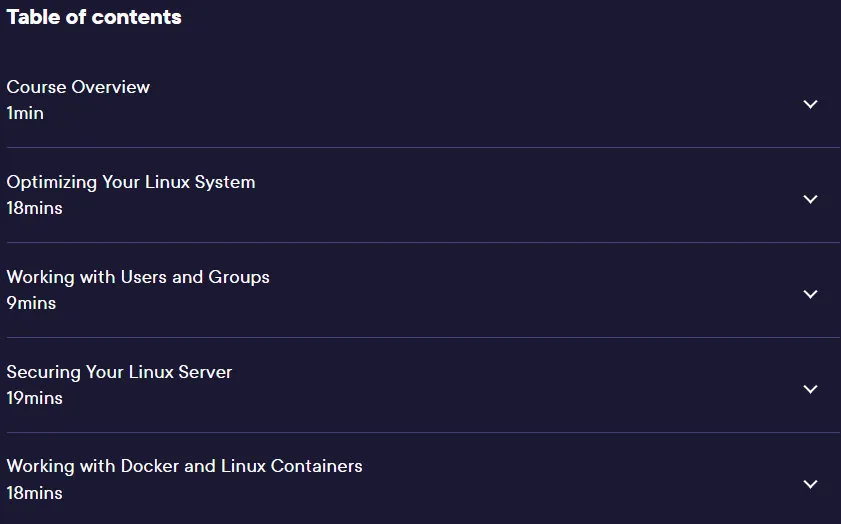Open Optimizing Your Linux System title
This screenshot has height=524, width=841.
click(131, 182)
